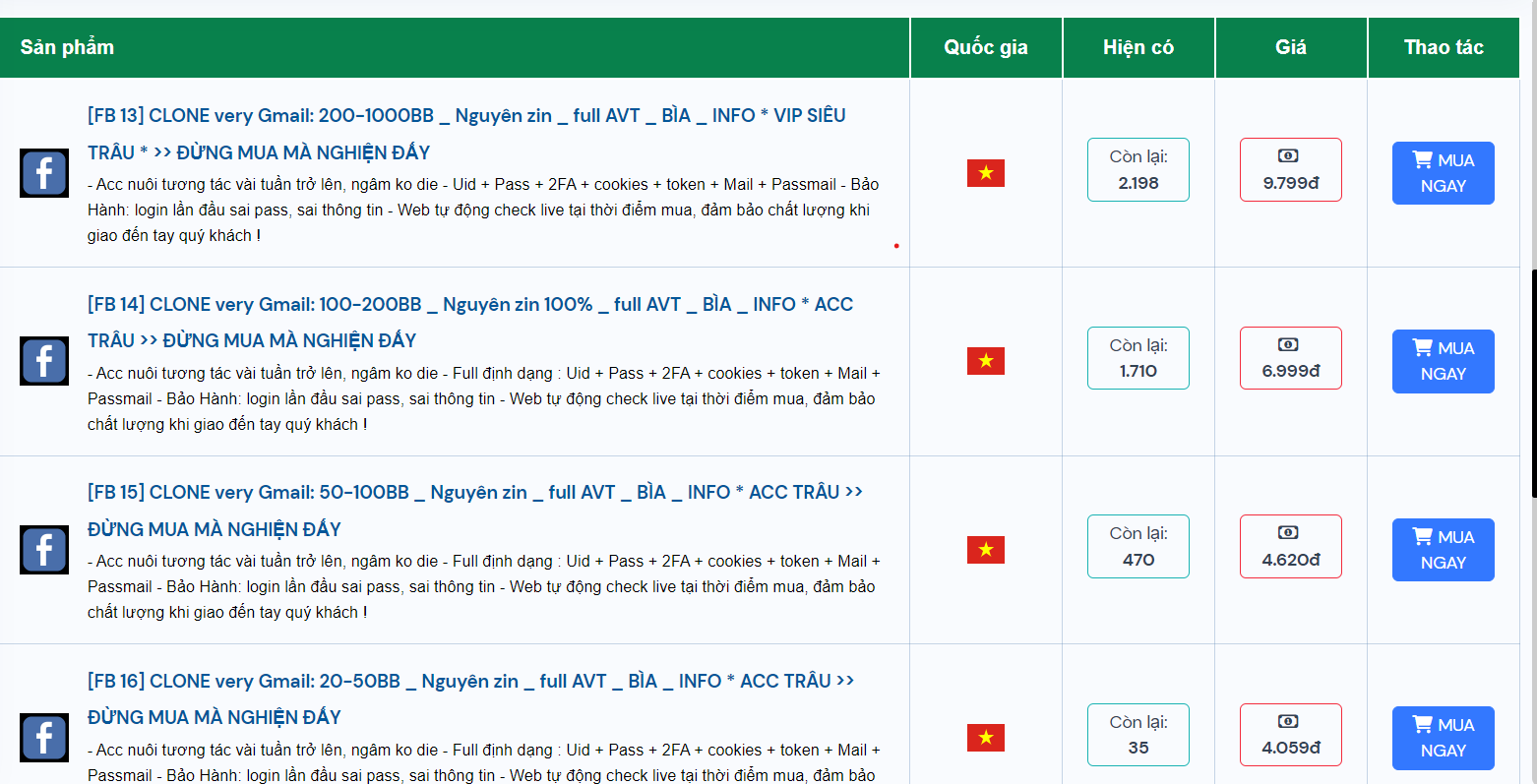Click the Facebook icon beside the FB 13 product
Image resolution: width=1537 pixels, height=784 pixels.
coord(44,173)
